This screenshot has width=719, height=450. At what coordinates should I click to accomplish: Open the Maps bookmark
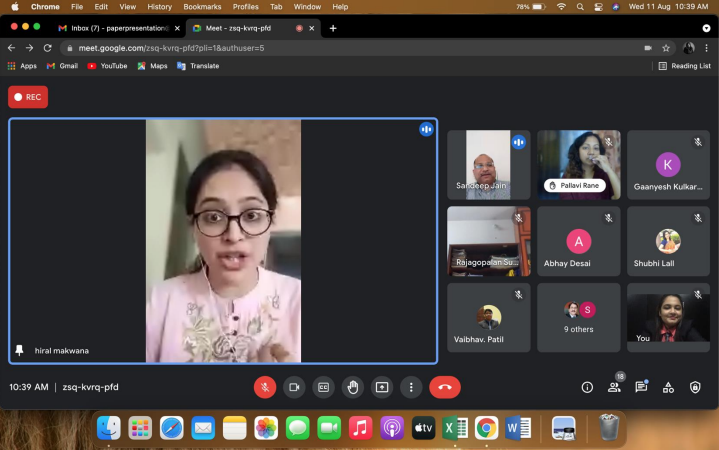152,66
